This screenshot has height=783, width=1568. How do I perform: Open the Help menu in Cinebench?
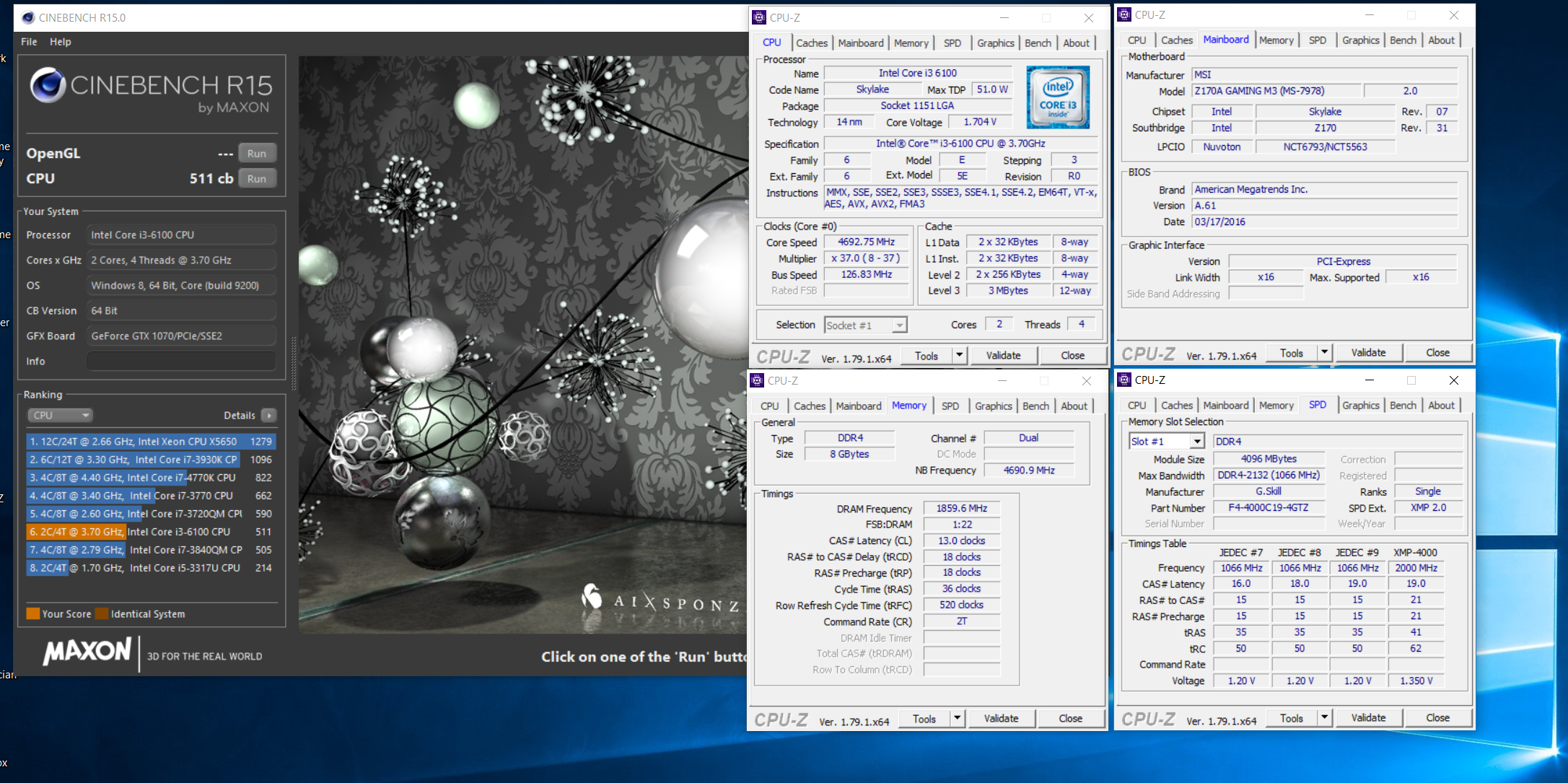[61, 42]
